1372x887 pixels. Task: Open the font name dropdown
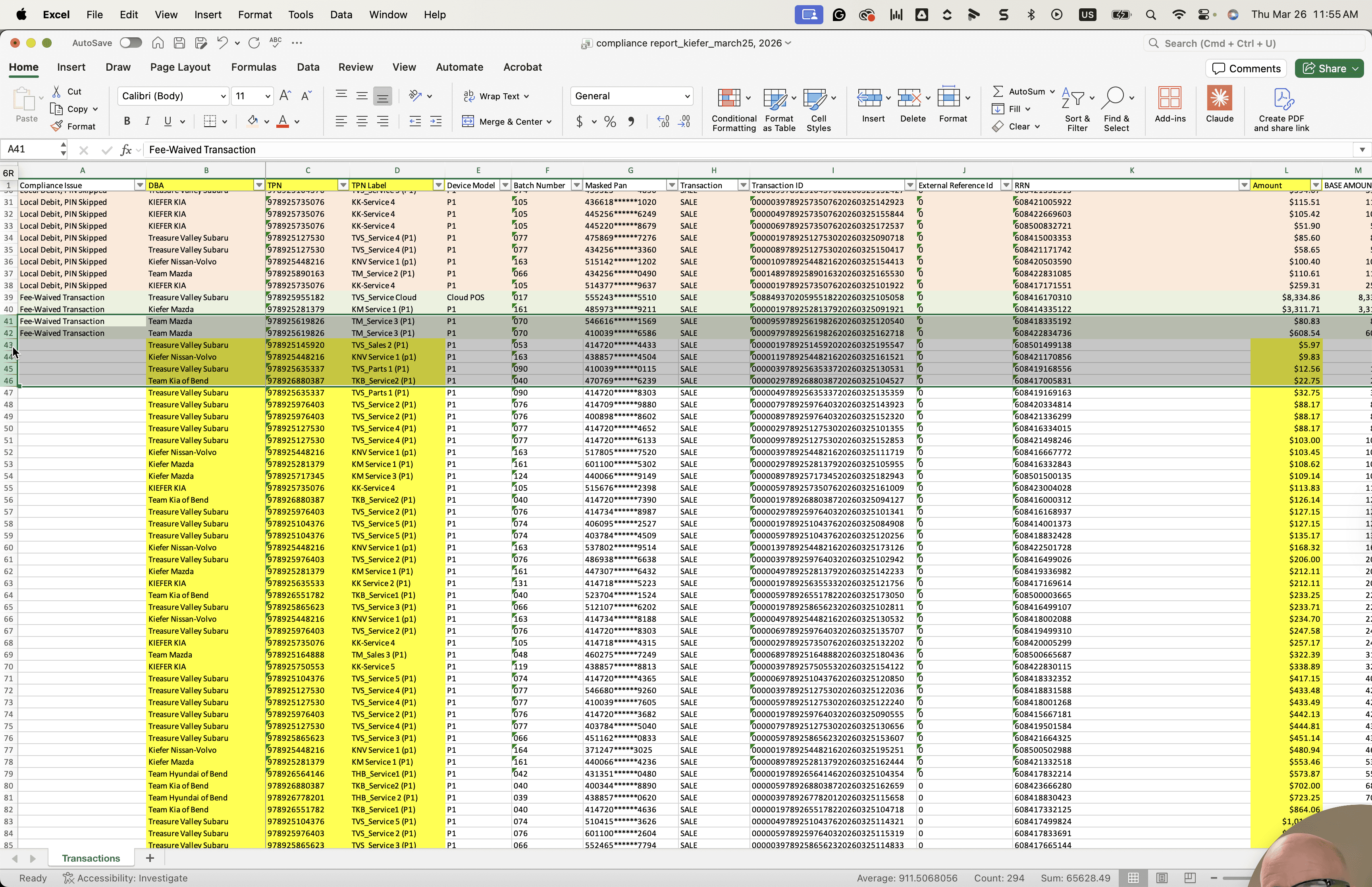(x=223, y=96)
